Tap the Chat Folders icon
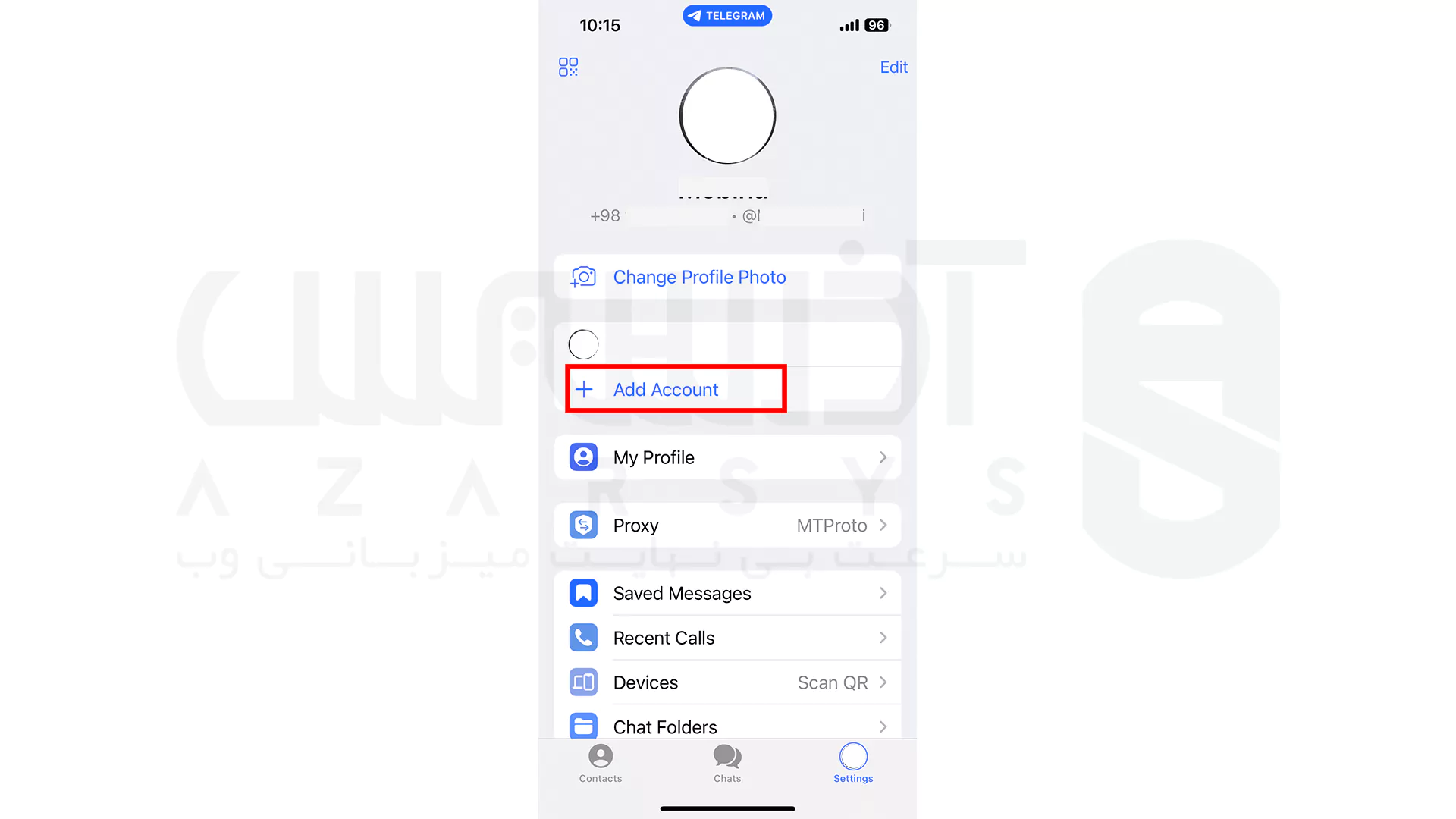Screen dimensions: 1456x819 tap(583, 726)
